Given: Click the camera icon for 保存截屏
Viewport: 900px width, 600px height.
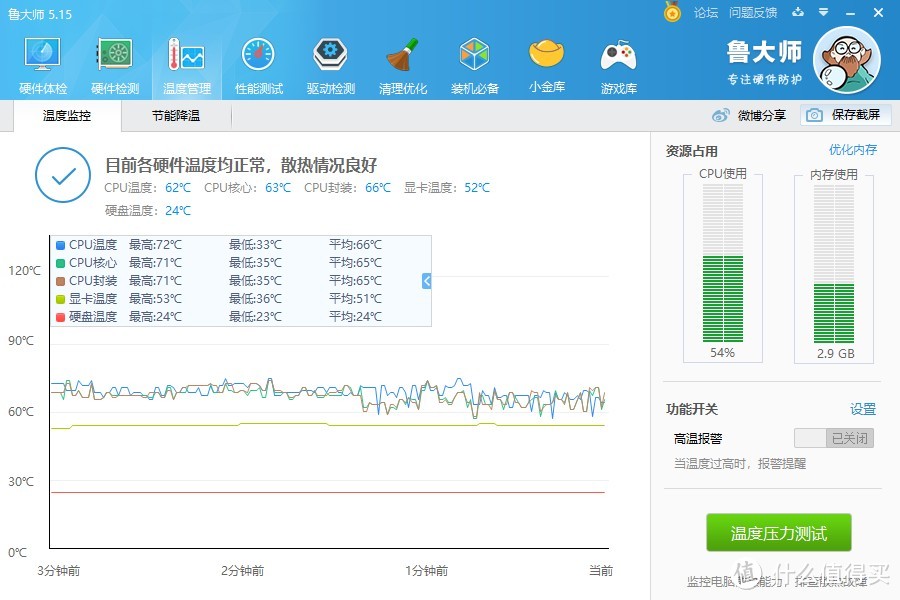Looking at the screenshot, I should (814, 115).
